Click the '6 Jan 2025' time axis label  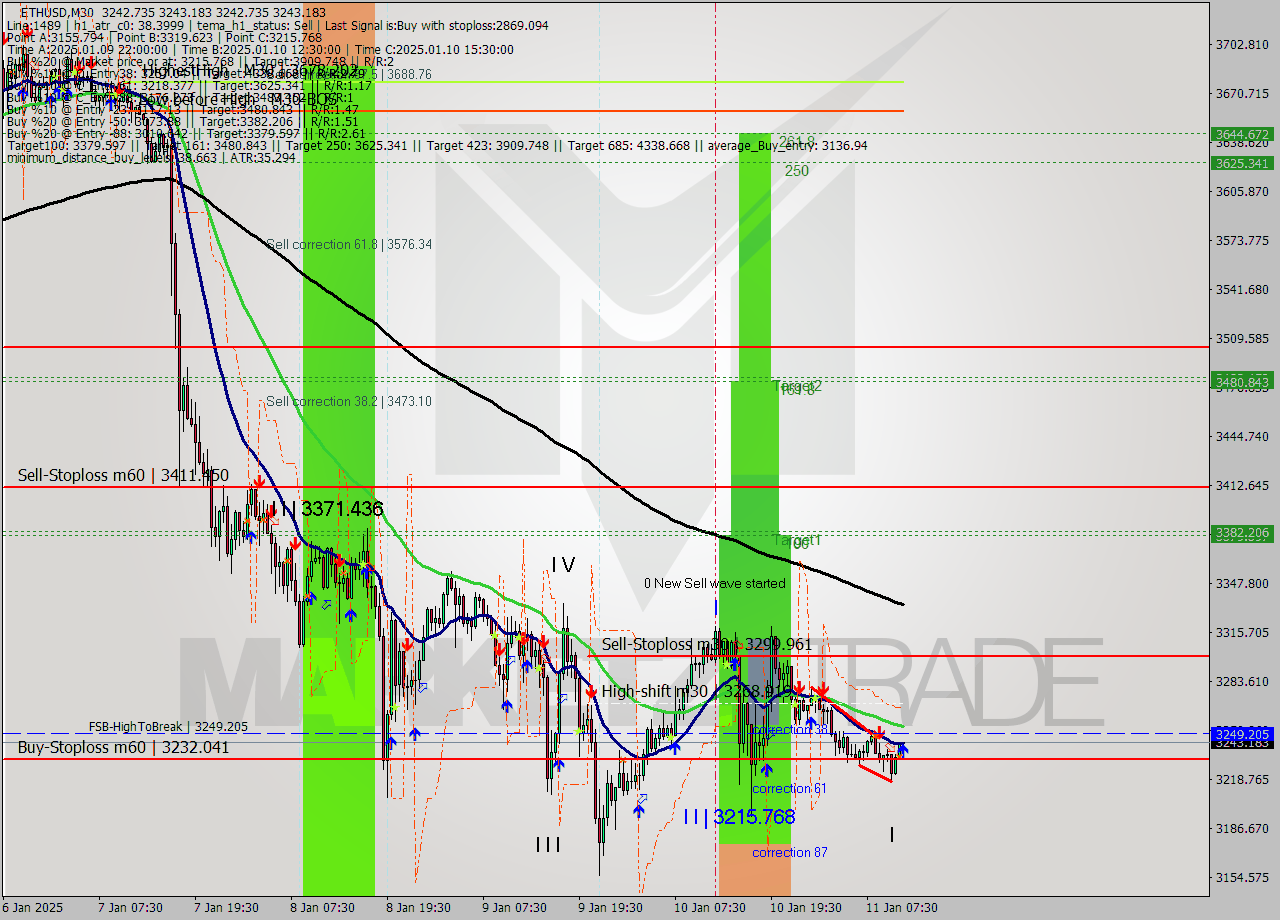pyautogui.click(x=33, y=907)
